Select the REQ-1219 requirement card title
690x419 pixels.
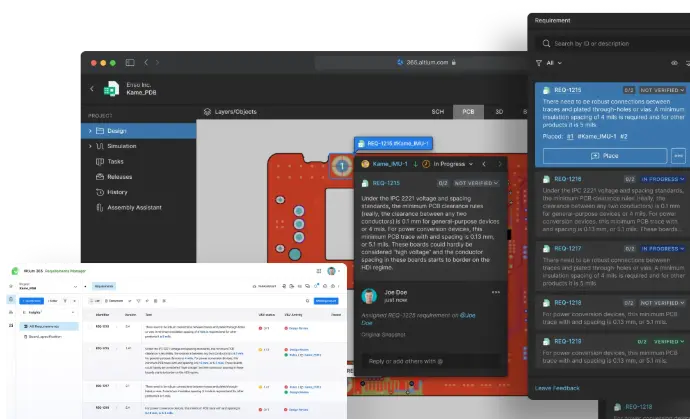pos(568,342)
